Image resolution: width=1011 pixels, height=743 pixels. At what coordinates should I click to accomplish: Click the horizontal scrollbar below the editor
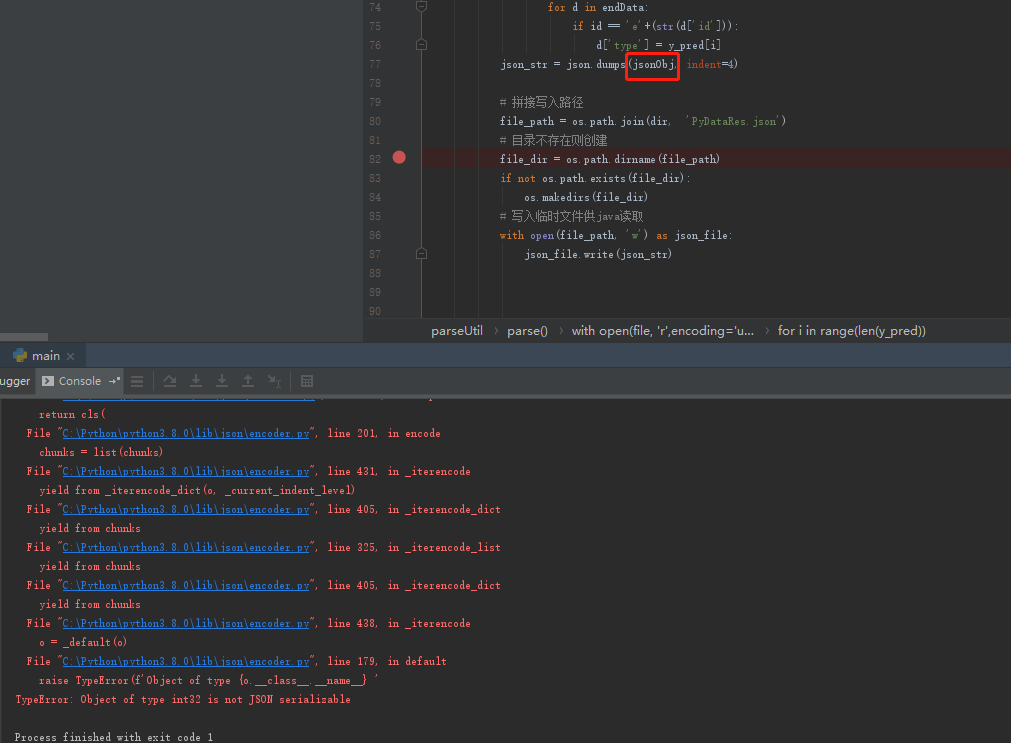(24, 336)
